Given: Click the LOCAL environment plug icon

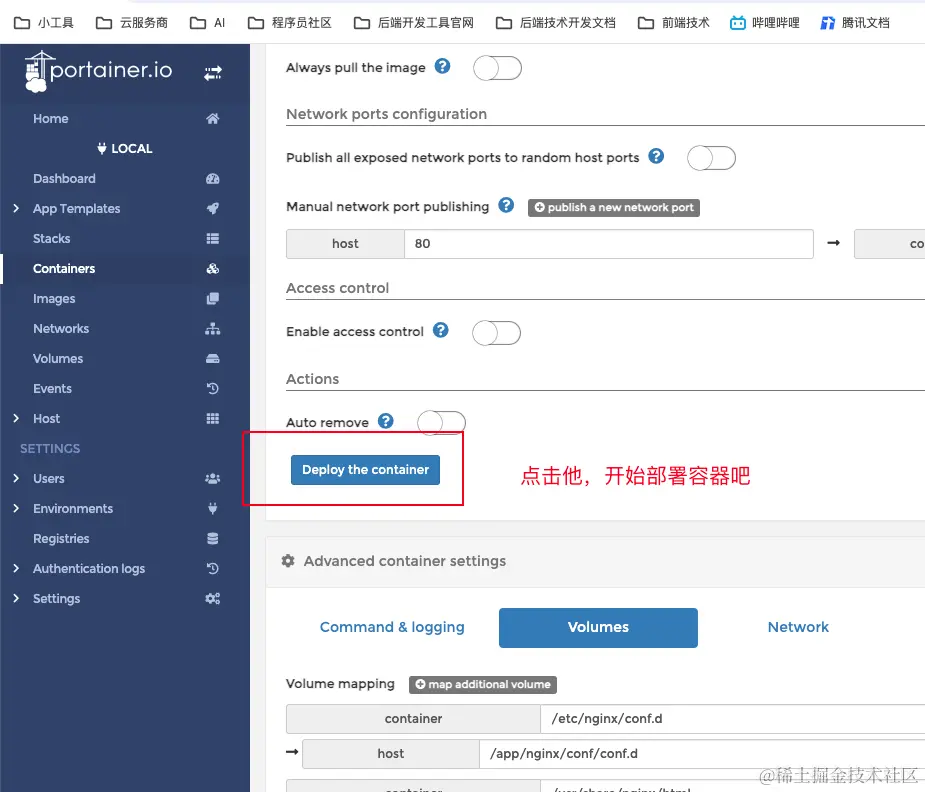Looking at the screenshot, I should 102,148.
